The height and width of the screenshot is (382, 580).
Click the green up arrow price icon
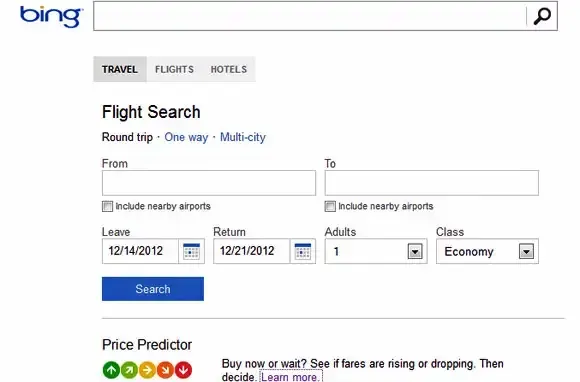coord(111,370)
